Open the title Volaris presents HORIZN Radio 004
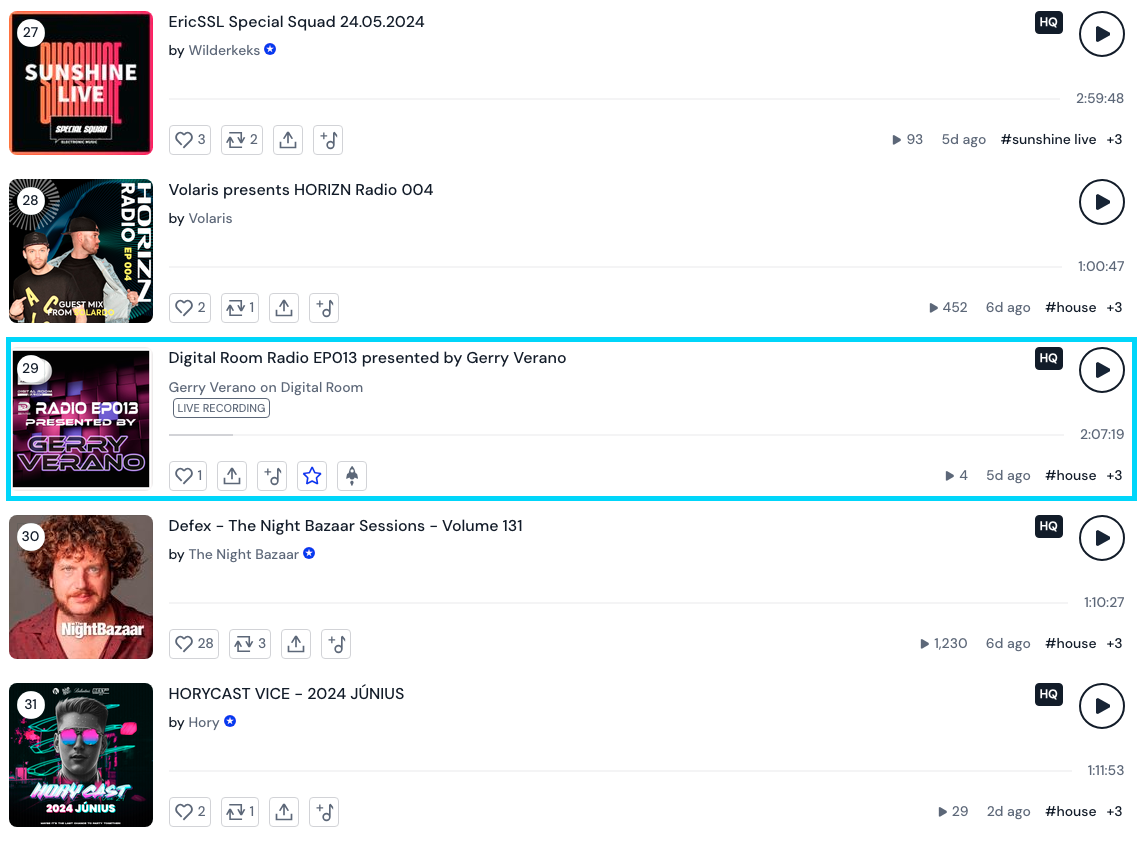This screenshot has height=844, width=1144. point(301,190)
